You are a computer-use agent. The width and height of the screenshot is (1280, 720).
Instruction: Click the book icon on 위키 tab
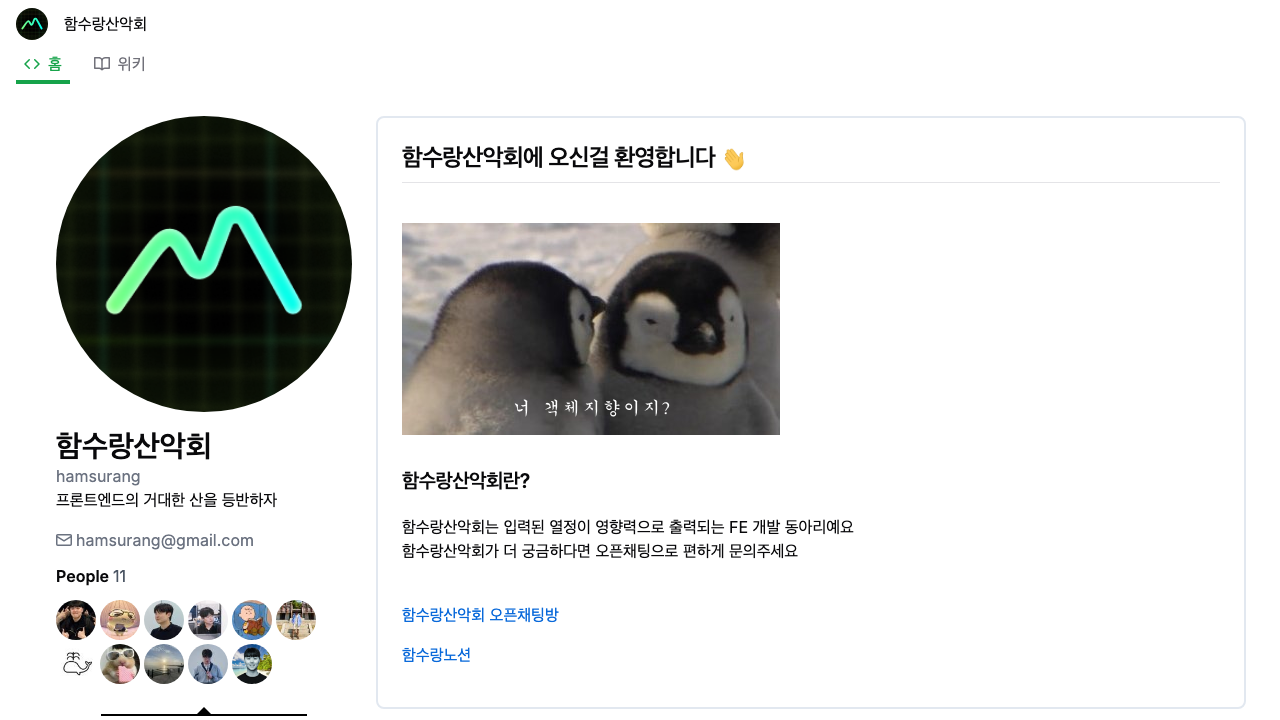102,64
